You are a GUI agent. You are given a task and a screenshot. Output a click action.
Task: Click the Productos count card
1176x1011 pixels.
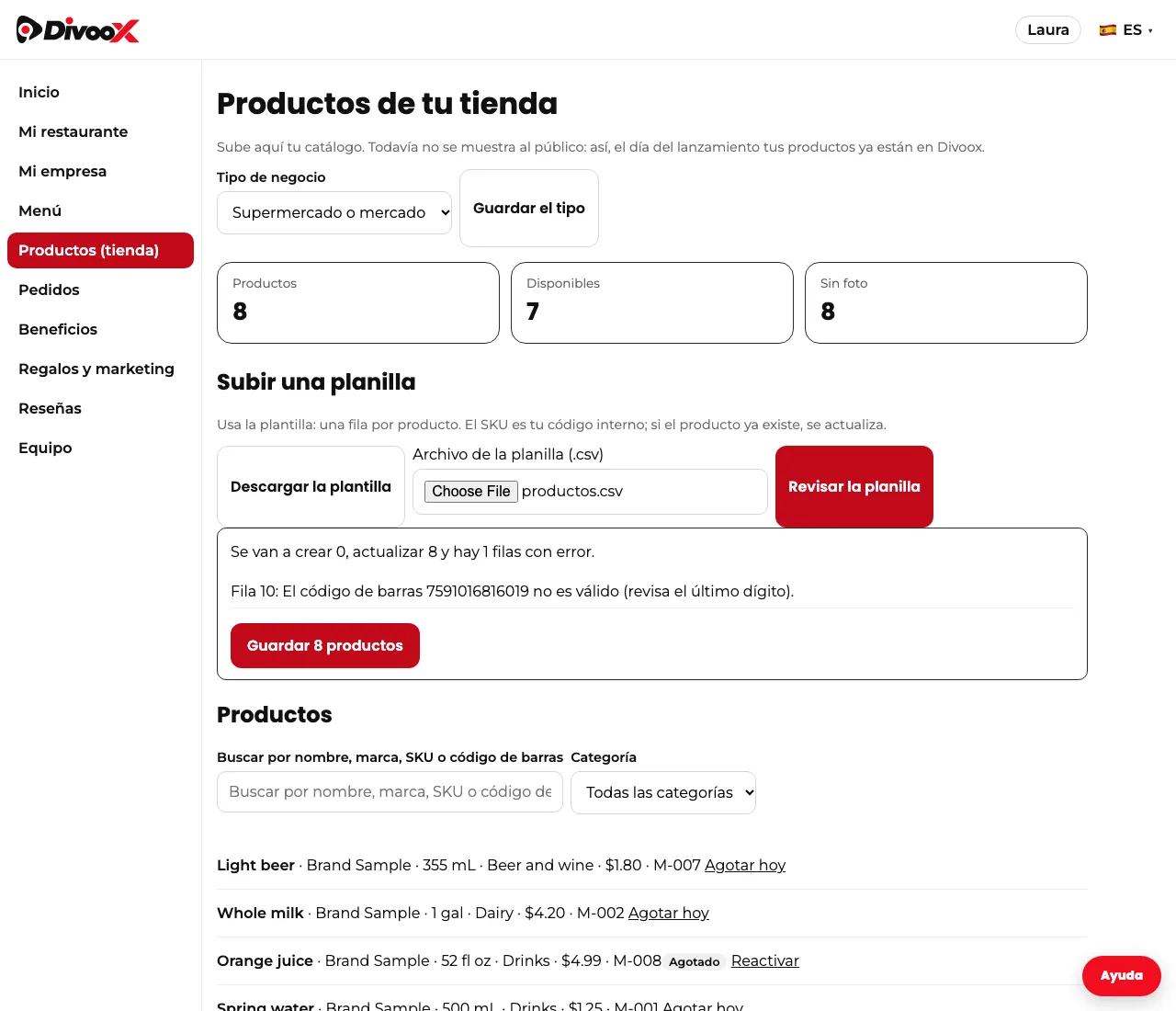[x=358, y=302]
